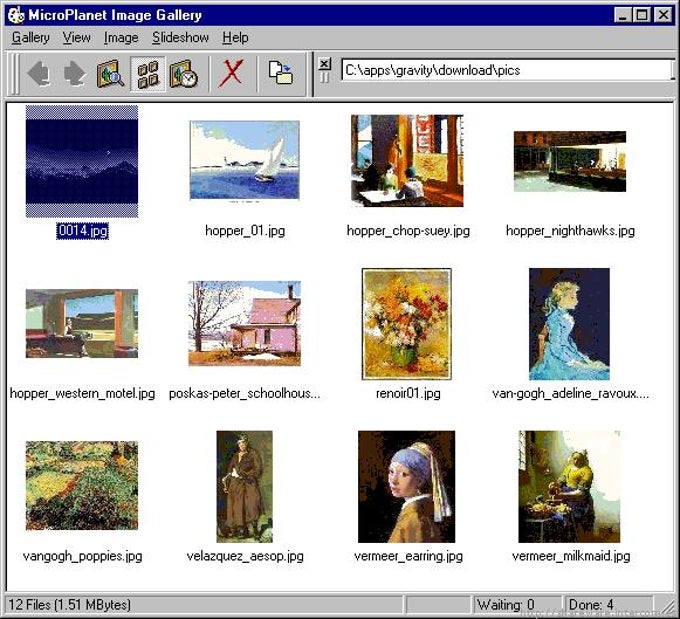Toggle the thumbnail grid view icon
The width and height of the screenshot is (680, 619).
click(x=147, y=74)
